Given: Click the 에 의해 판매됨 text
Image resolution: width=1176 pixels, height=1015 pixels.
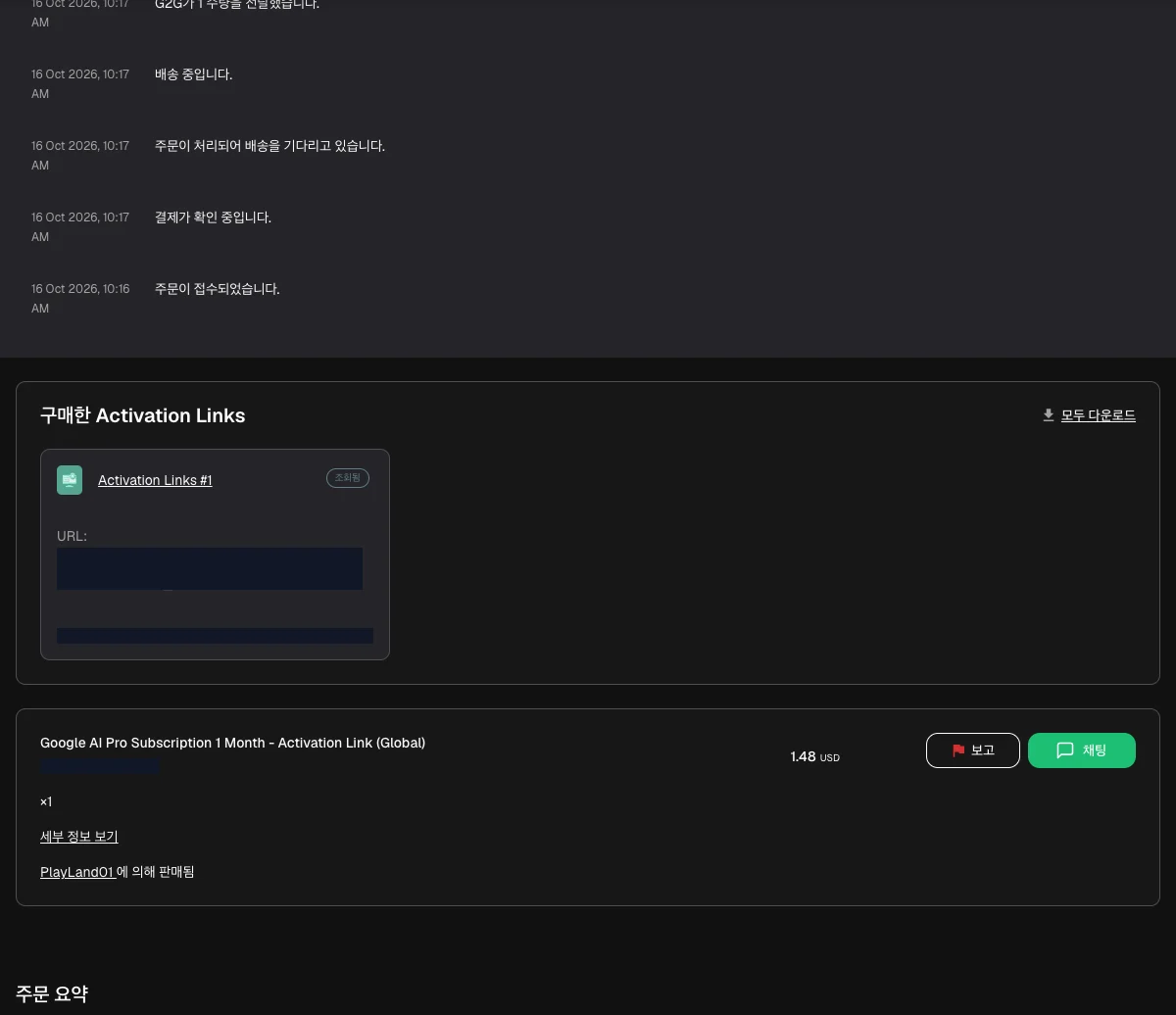Looking at the screenshot, I should (x=156, y=872).
